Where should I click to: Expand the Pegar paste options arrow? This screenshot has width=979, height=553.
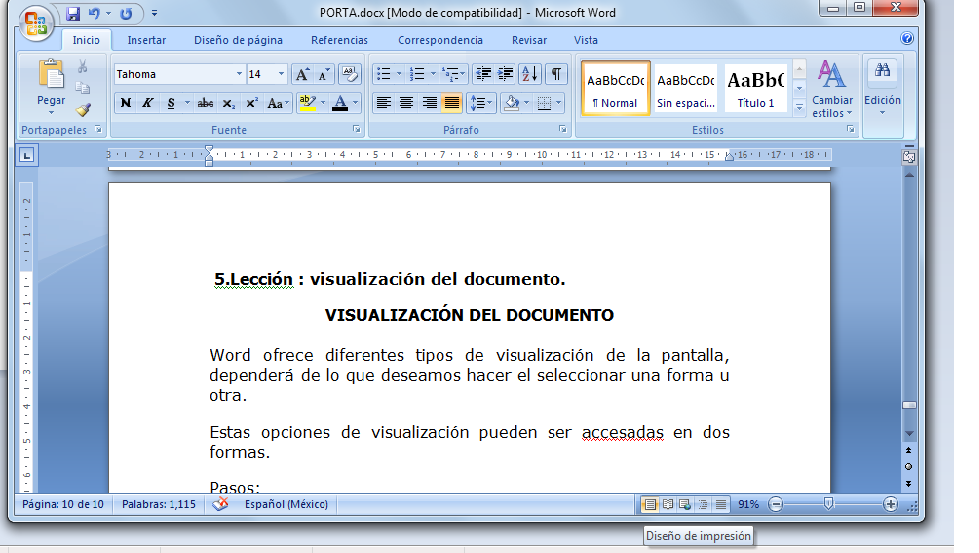(x=51, y=114)
